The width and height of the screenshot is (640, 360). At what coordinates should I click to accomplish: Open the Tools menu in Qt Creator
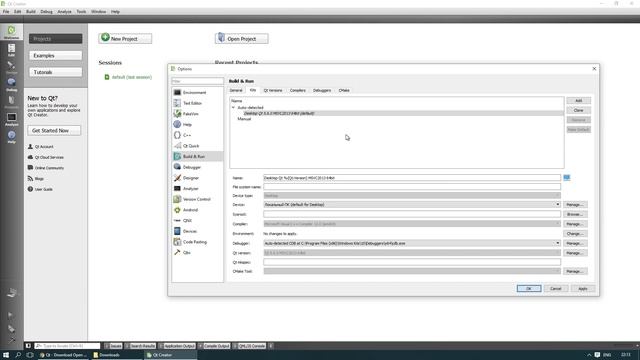(81, 12)
